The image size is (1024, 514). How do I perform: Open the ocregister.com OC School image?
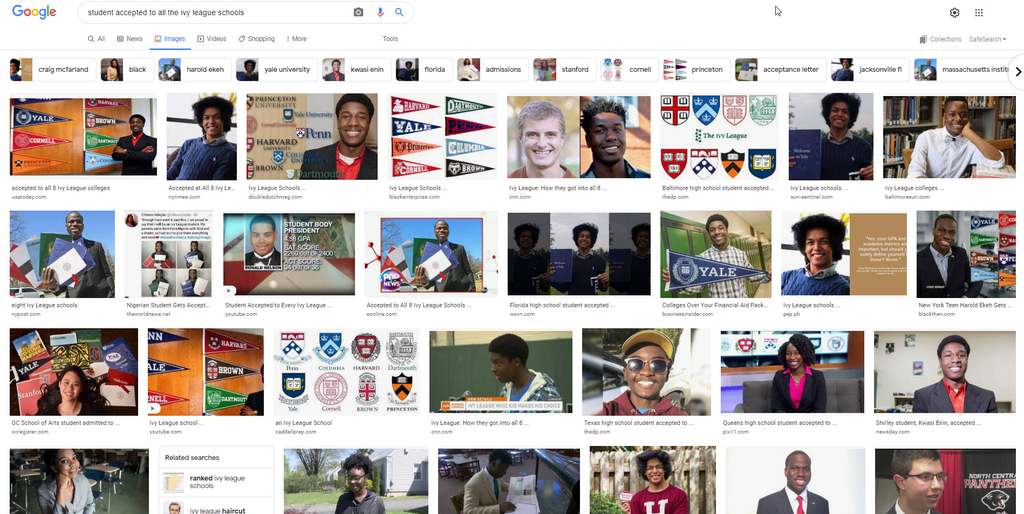(x=74, y=372)
